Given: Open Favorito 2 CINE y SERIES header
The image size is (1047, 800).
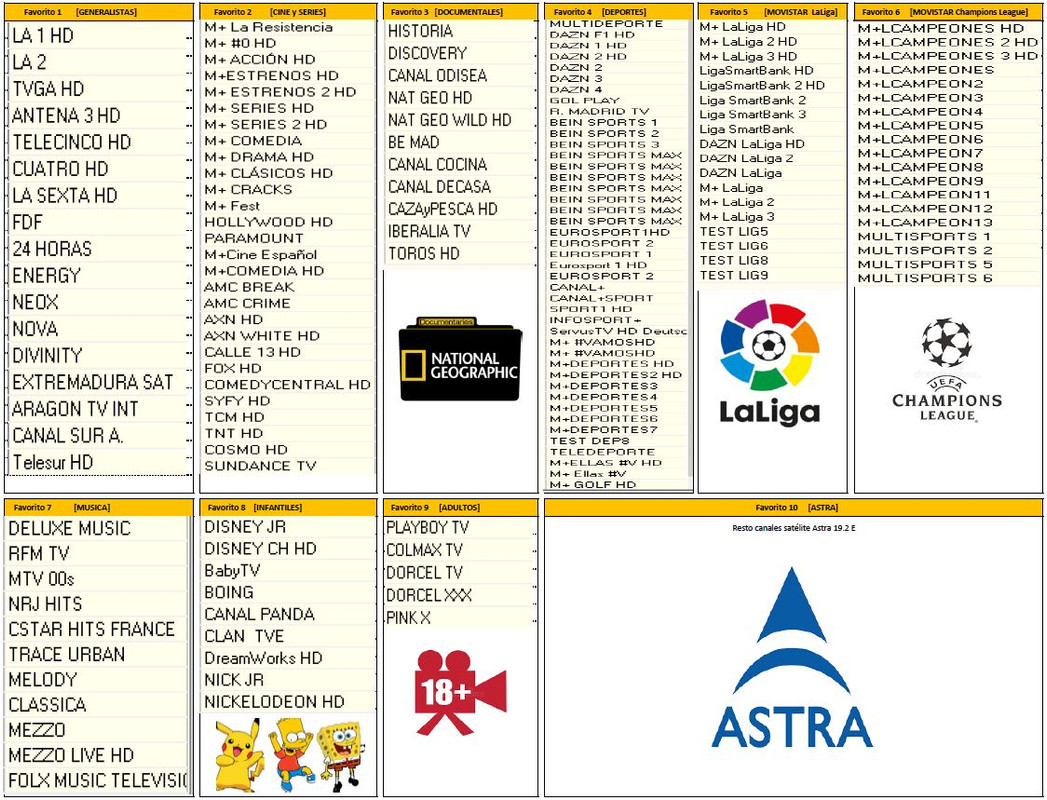Looking at the screenshot, I should pyautogui.click(x=288, y=12).
